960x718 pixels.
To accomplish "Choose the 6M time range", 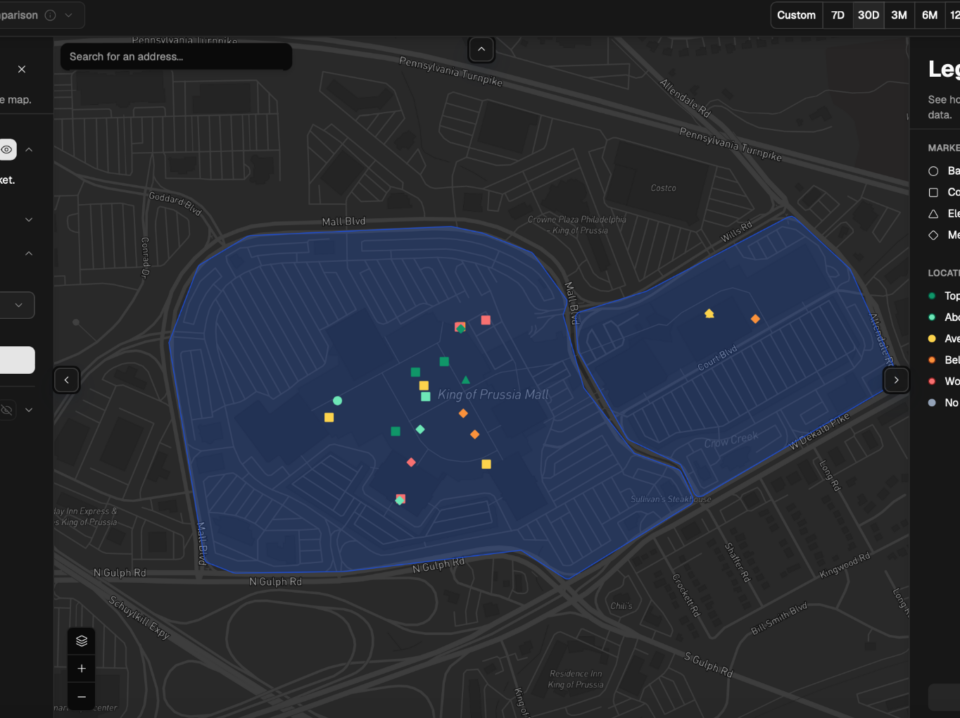I will 929,15.
